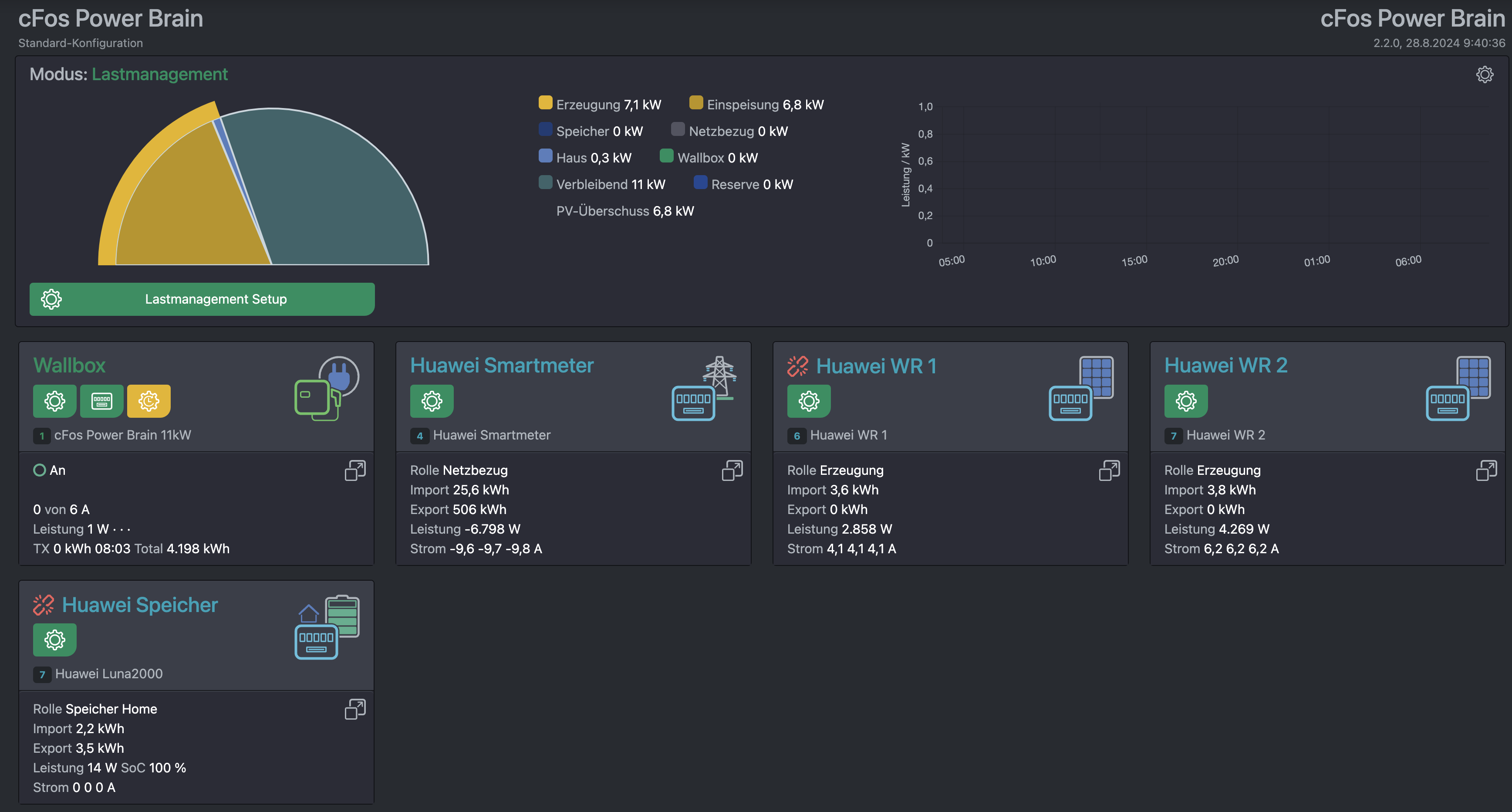Open the yellow Wallbox charging rules button
The width and height of the screenshot is (1512, 812).
click(148, 401)
